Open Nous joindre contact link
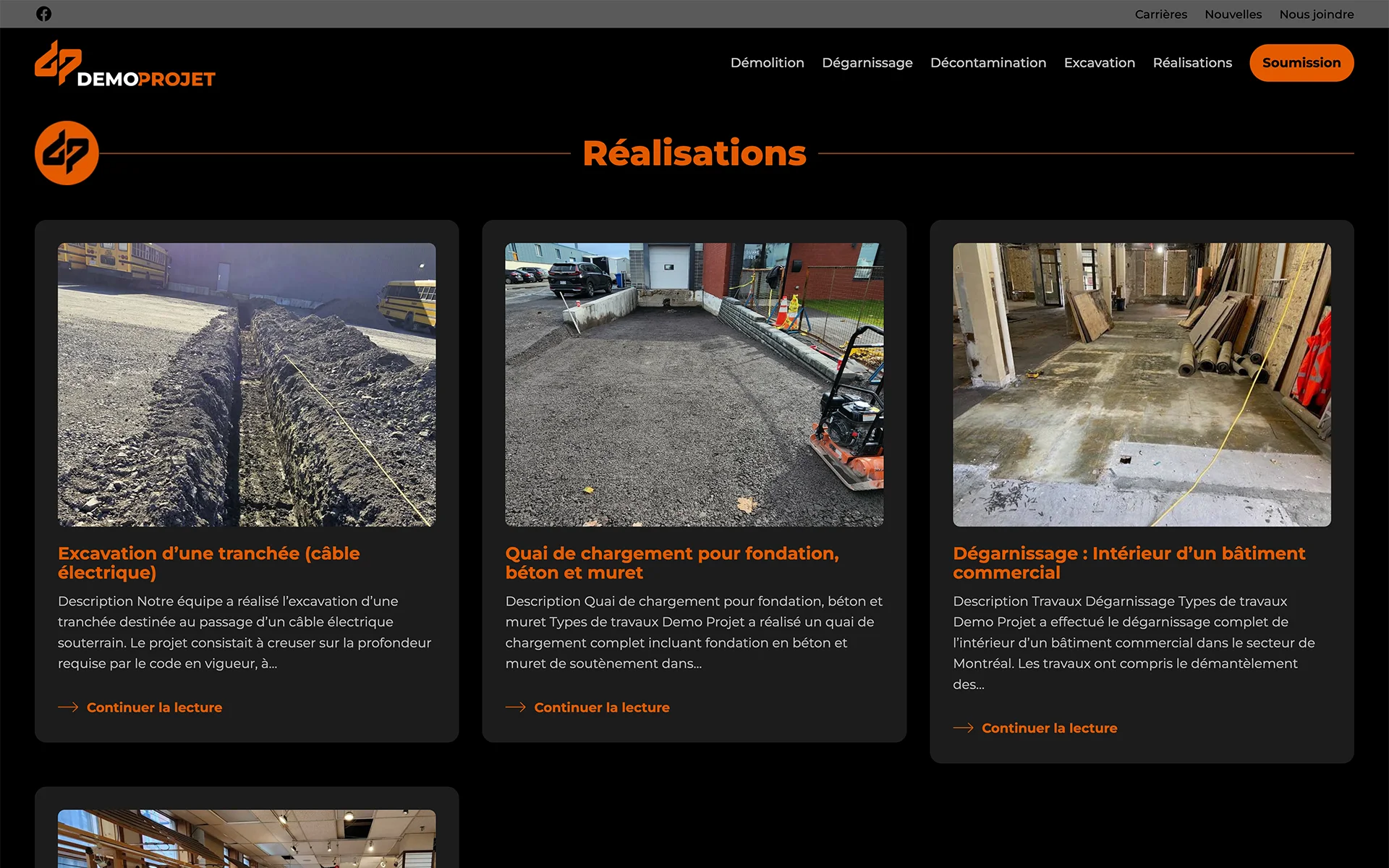Viewport: 1389px width, 868px height. [1317, 14]
